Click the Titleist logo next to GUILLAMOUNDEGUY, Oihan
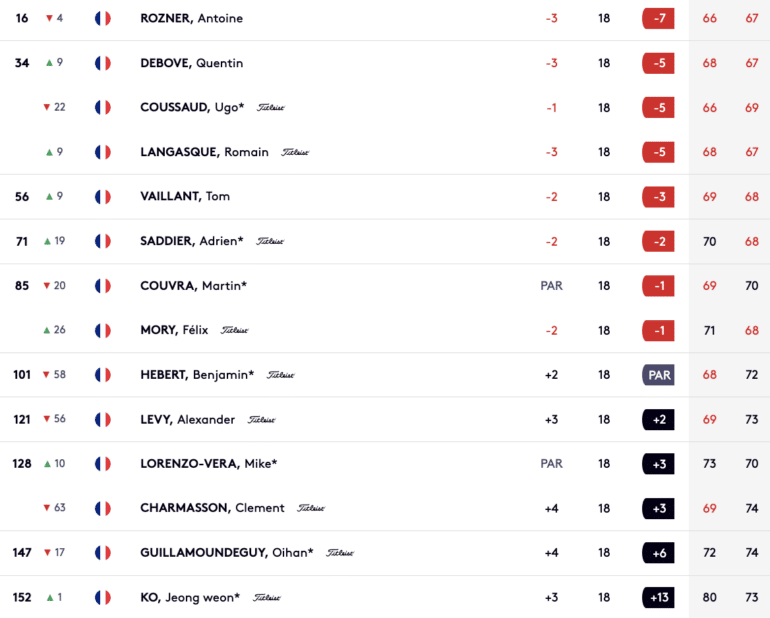 (340, 553)
